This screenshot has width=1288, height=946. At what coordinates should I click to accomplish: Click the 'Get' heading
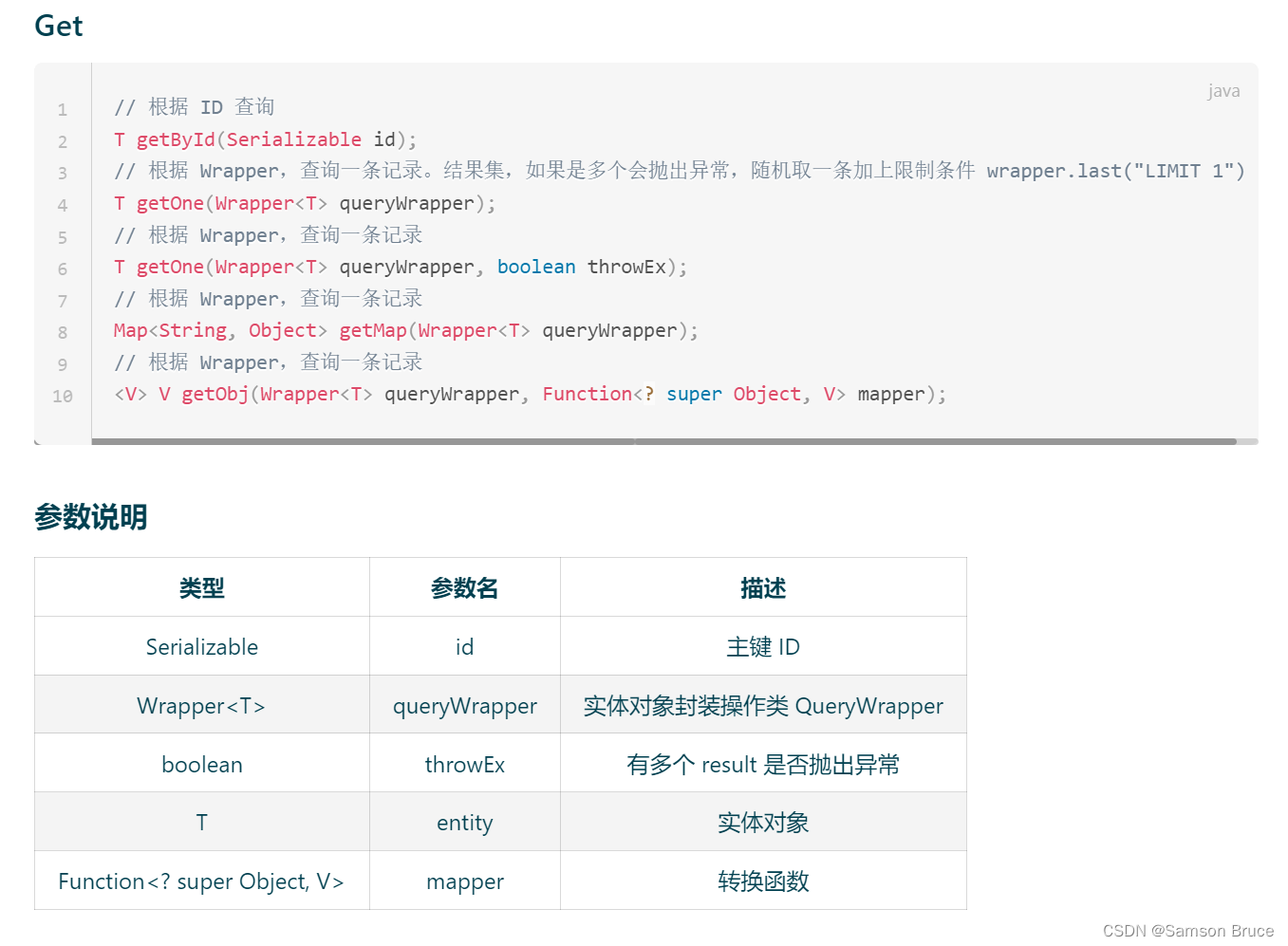(59, 26)
